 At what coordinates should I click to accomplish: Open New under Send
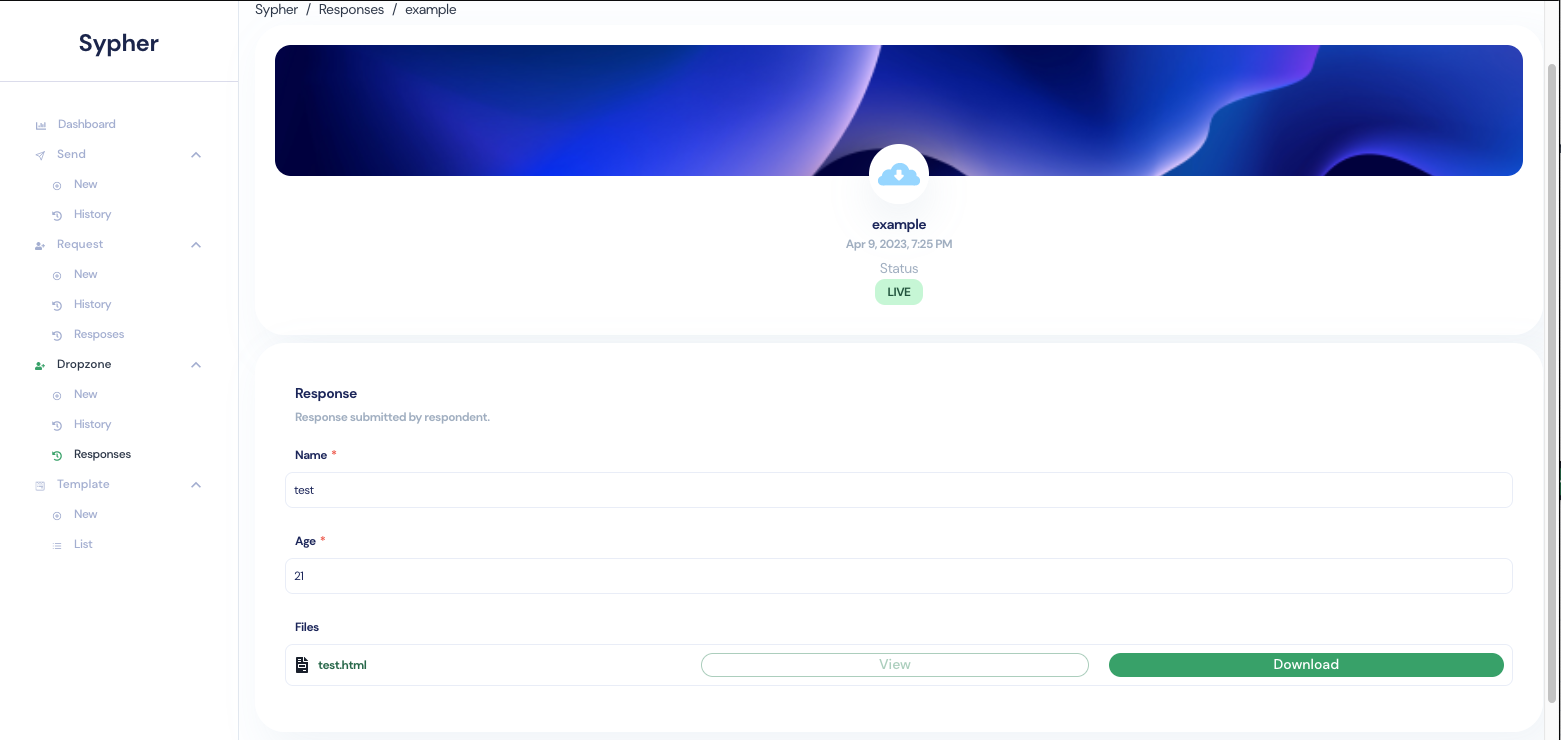[x=86, y=184]
